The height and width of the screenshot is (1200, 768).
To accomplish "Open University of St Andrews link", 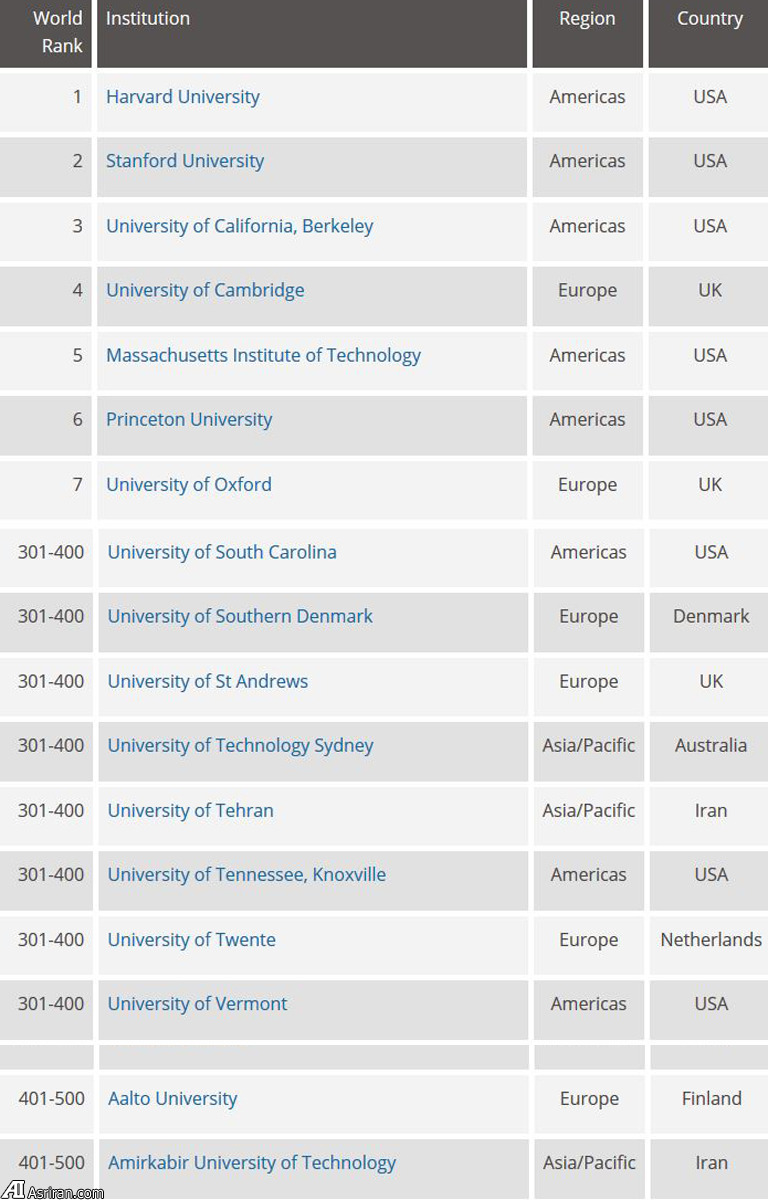I will point(208,681).
